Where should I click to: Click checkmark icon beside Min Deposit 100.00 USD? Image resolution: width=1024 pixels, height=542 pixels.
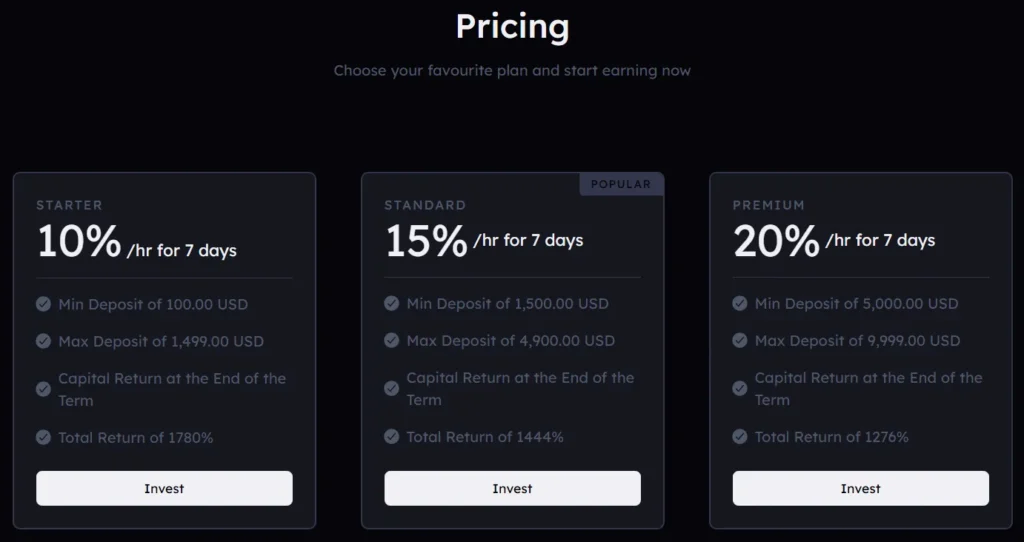tap(43, 304)
